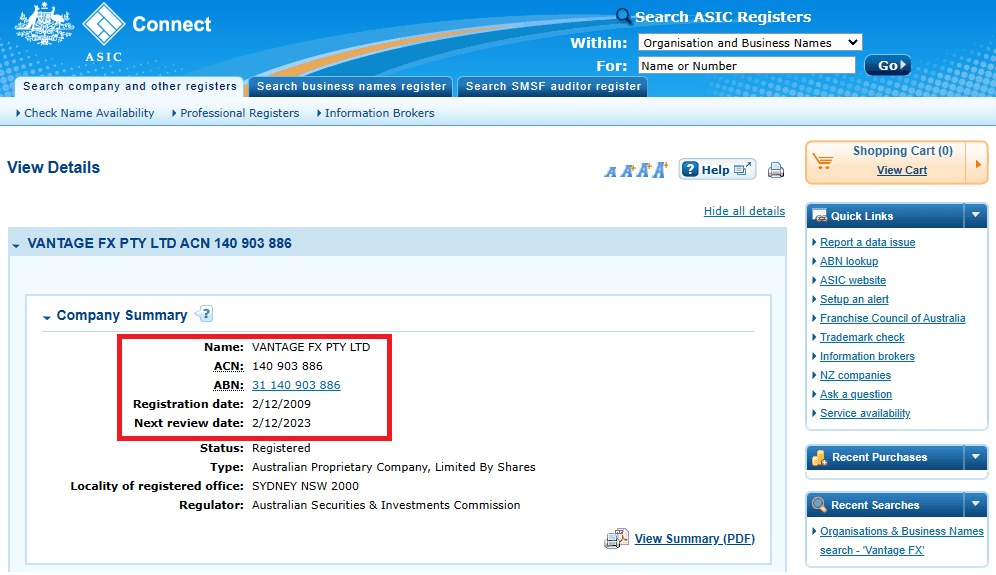Open Service availability quick link

pos(865,414)
